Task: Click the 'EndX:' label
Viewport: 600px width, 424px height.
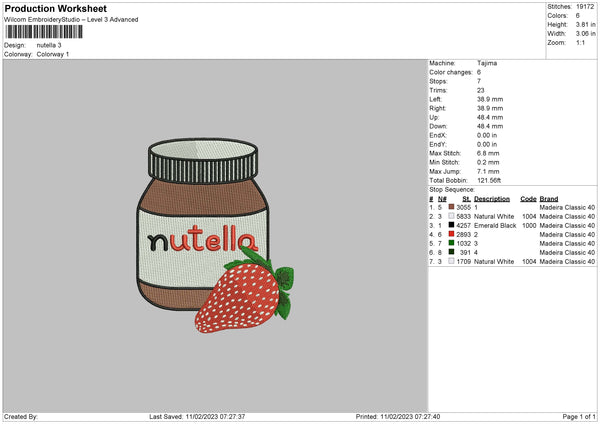Action: point(438,135)
